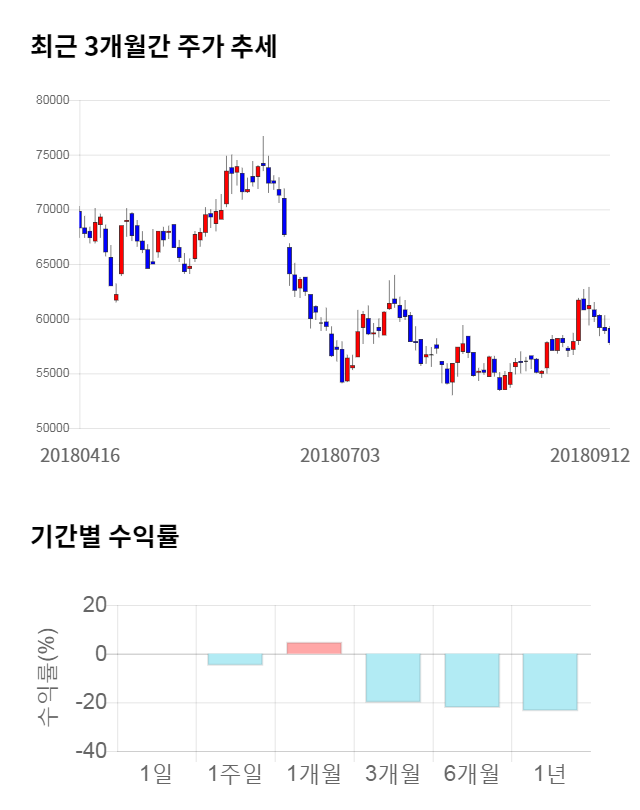
Task: Click the '3개월' x-axis label
Action: point(393,773)
